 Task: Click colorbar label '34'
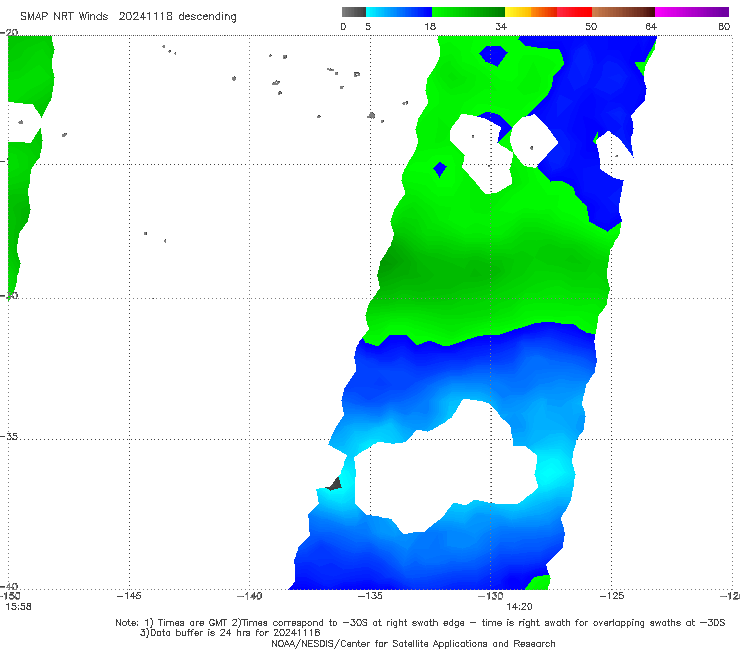pos(501,27)
